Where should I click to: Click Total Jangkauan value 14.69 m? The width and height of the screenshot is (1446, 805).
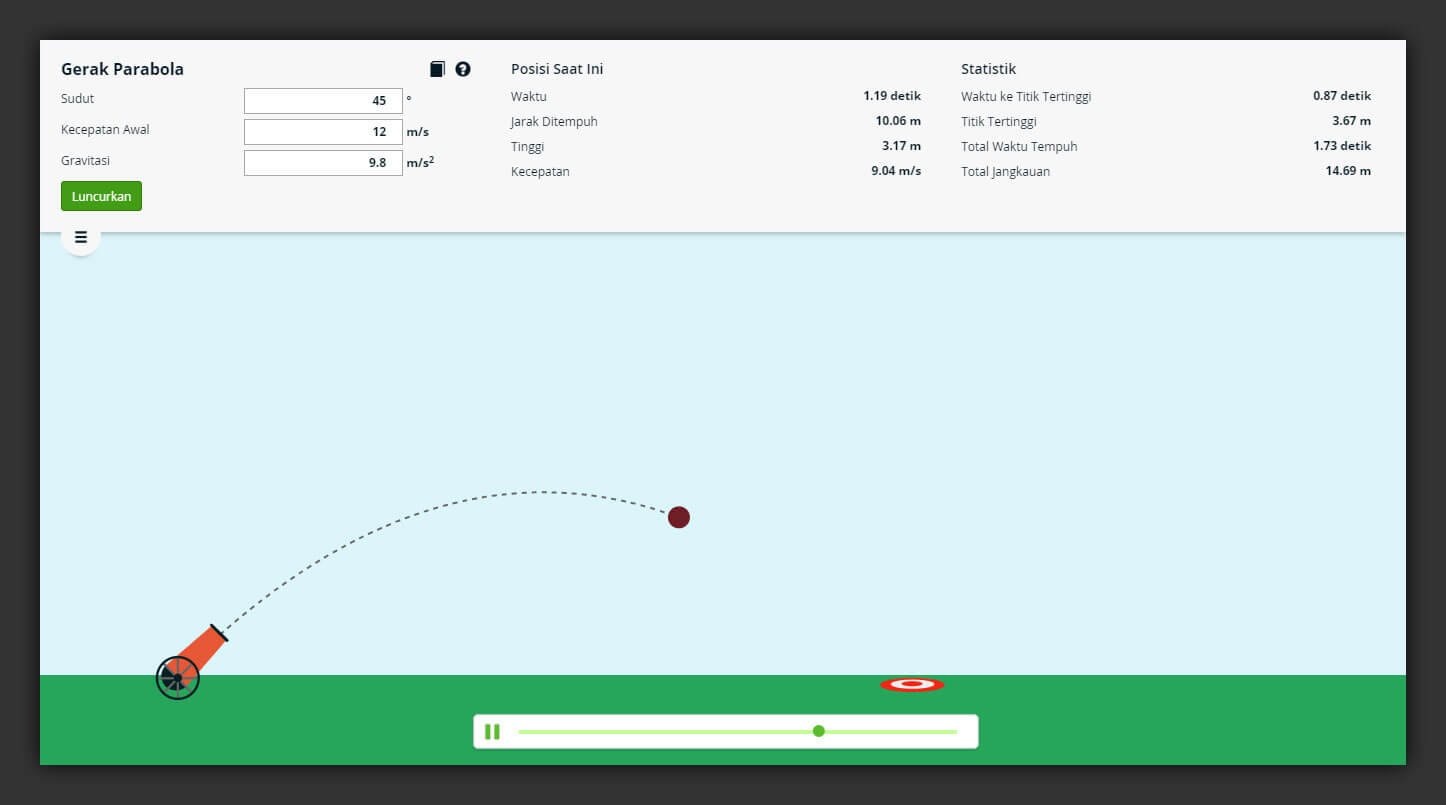[x=1348, y=171]
